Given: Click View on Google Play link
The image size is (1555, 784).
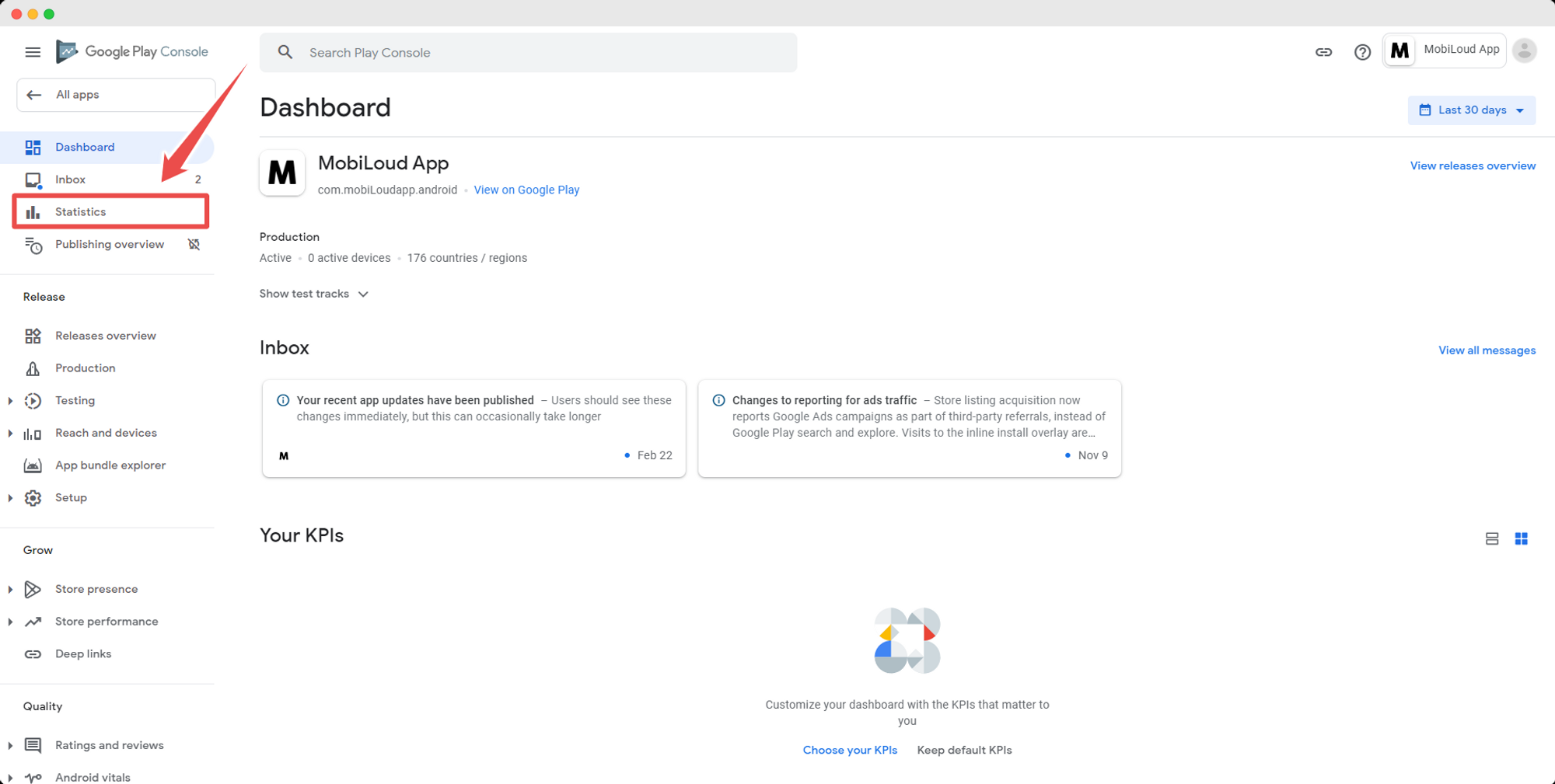Looking at the screenshot, I should [526, 190].
